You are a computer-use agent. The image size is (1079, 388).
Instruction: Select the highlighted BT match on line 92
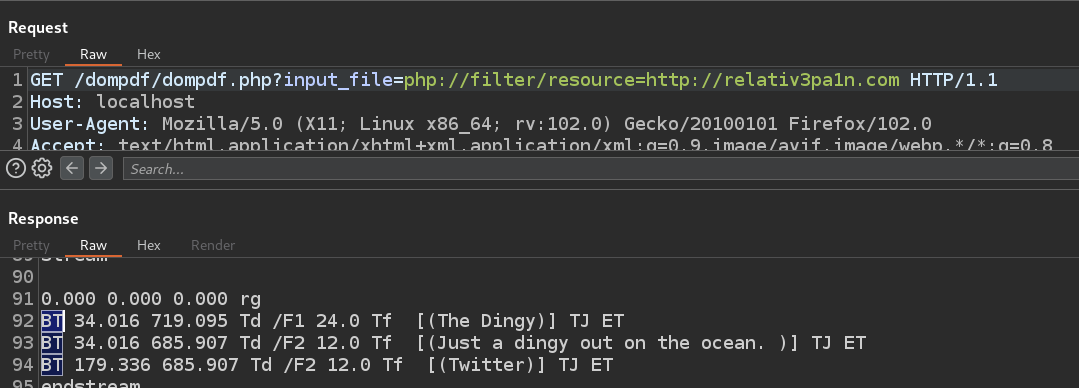[52, 321]
